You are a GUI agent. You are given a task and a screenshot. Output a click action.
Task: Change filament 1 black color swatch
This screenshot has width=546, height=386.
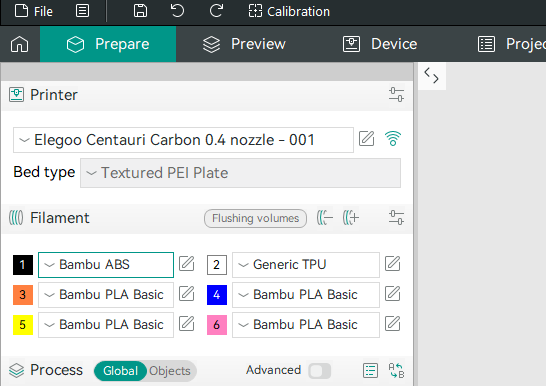pos(23,265)
